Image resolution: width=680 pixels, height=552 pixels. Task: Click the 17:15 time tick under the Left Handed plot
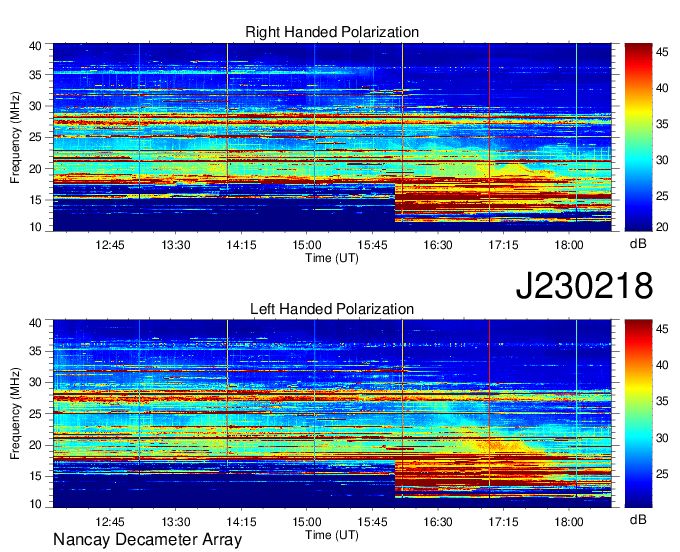pos(503,522)
